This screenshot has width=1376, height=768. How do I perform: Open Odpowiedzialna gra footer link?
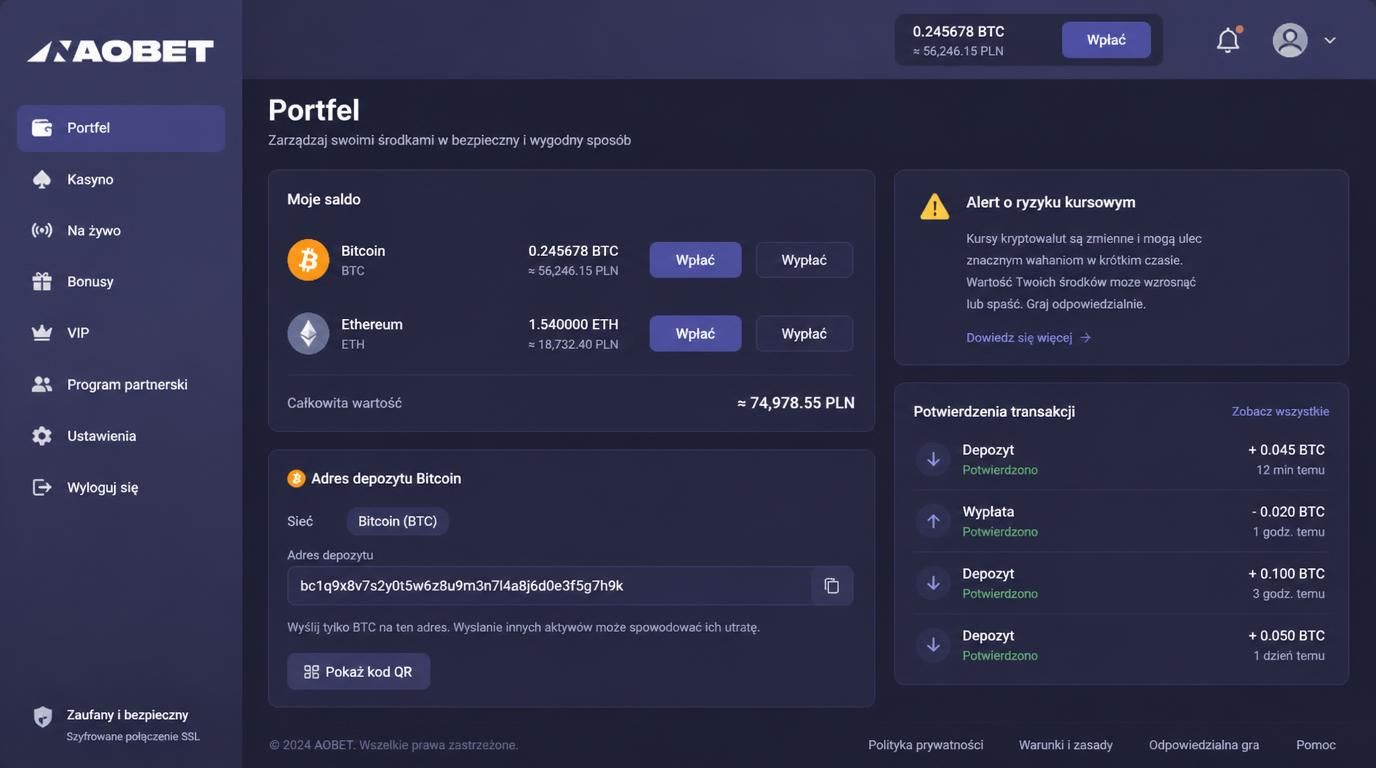tap(1204, 745)
